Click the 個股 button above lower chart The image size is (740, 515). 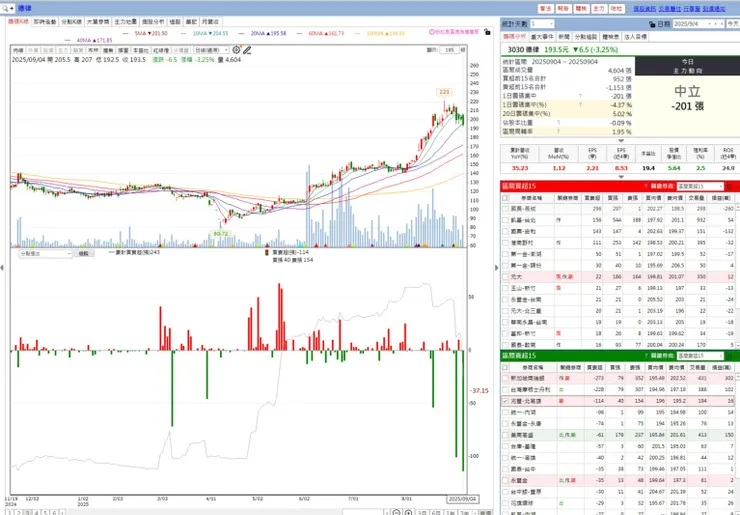click(84, 254)
